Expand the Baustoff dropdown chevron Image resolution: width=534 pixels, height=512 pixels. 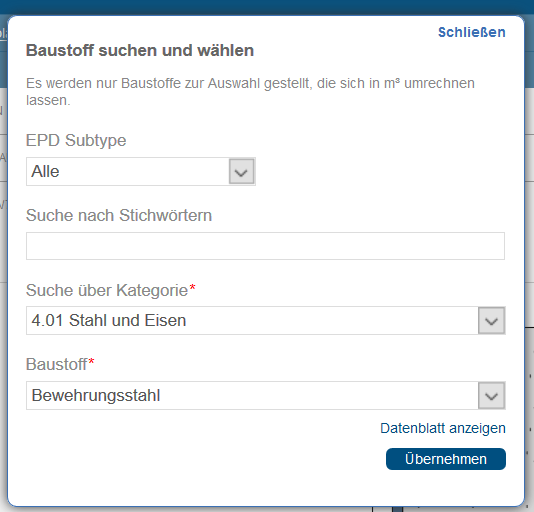point(491,395)
